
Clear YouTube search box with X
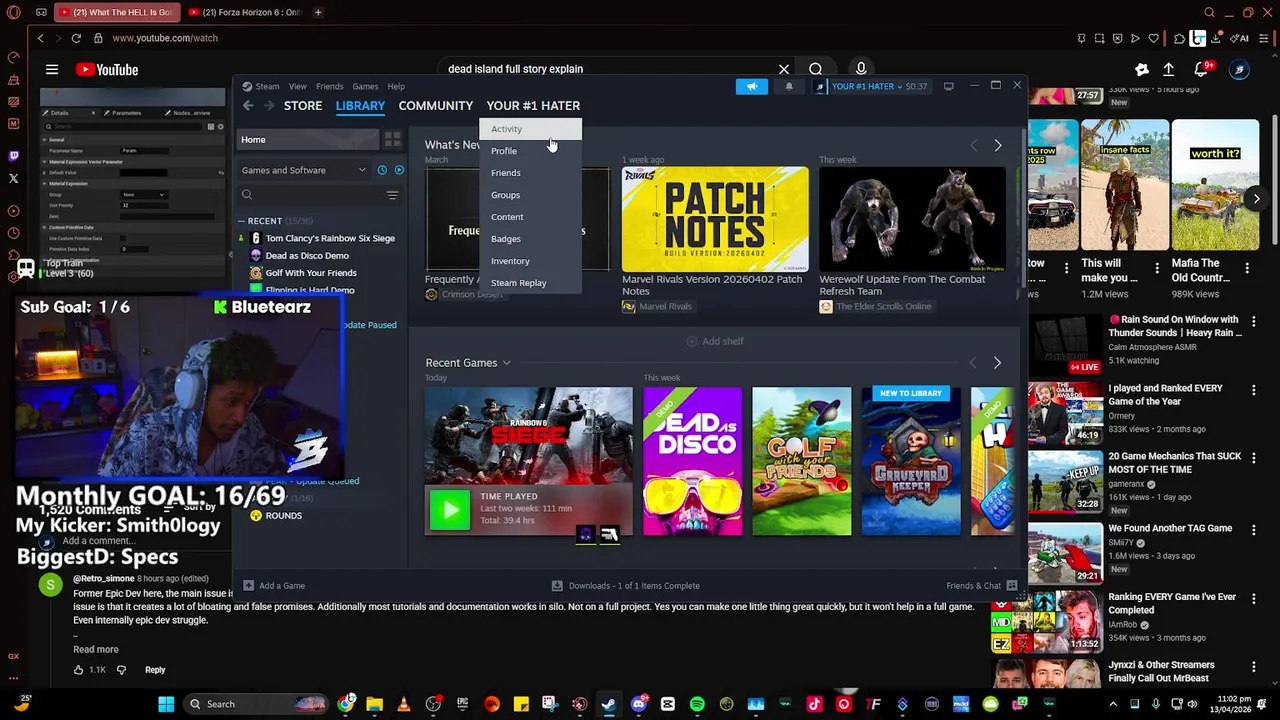point(784,69)
